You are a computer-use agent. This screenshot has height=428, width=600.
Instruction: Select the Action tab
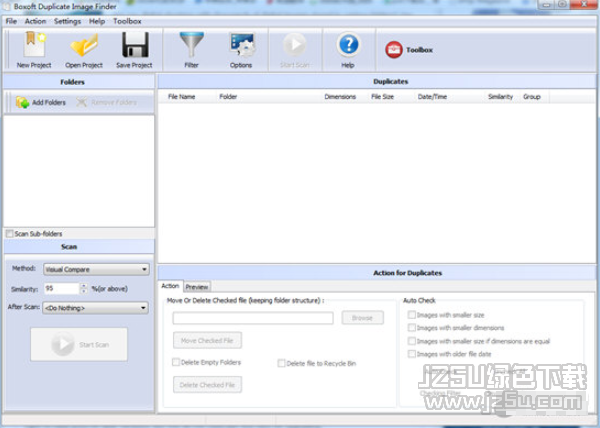(170, 286)
